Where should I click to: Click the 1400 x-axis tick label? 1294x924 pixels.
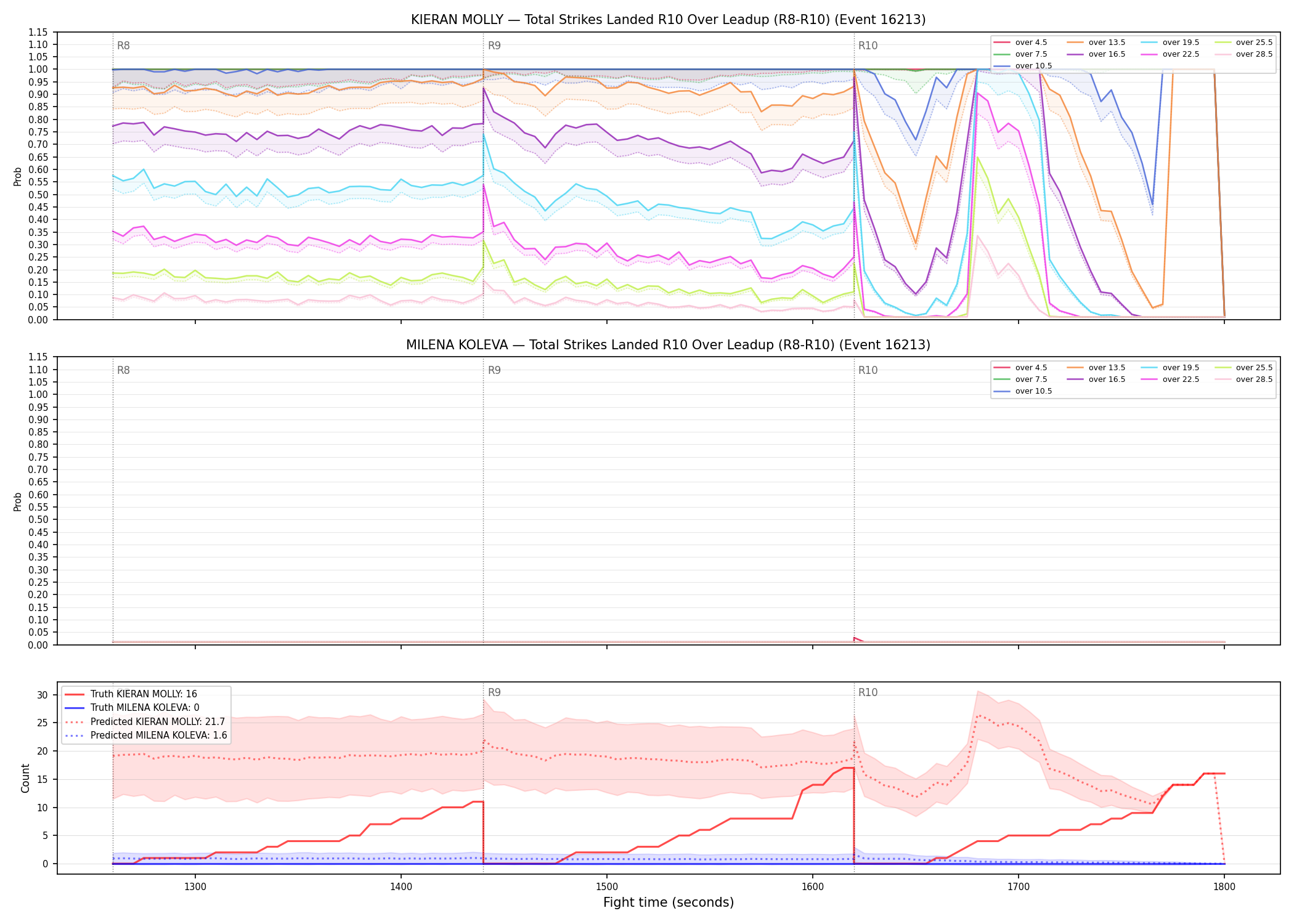401,886
